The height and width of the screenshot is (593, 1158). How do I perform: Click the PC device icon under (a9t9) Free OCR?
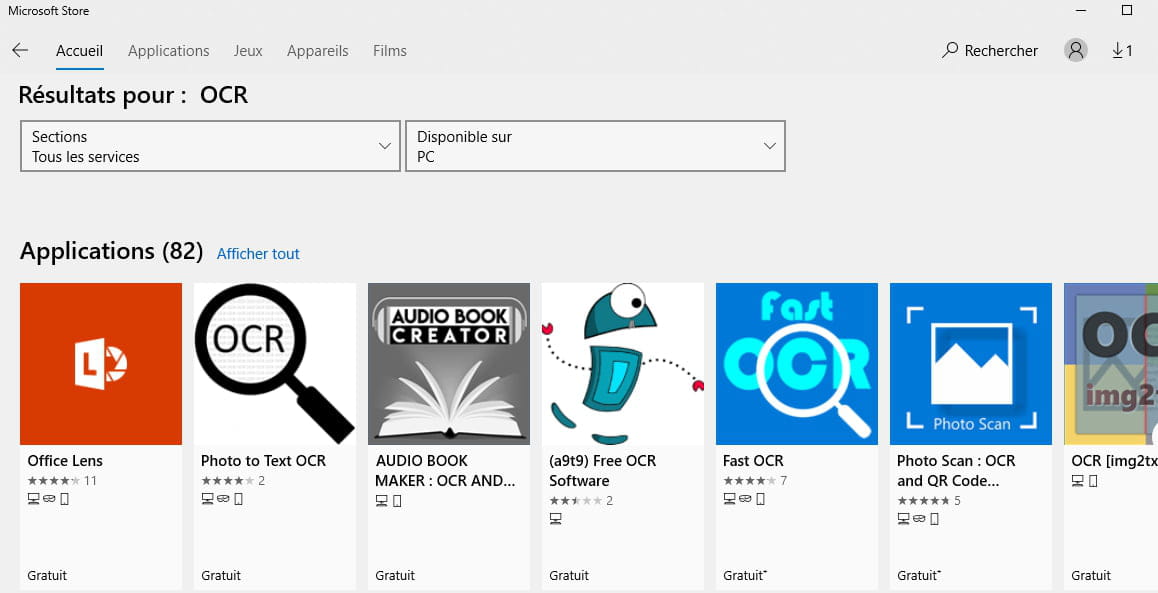tap(555, 518)
